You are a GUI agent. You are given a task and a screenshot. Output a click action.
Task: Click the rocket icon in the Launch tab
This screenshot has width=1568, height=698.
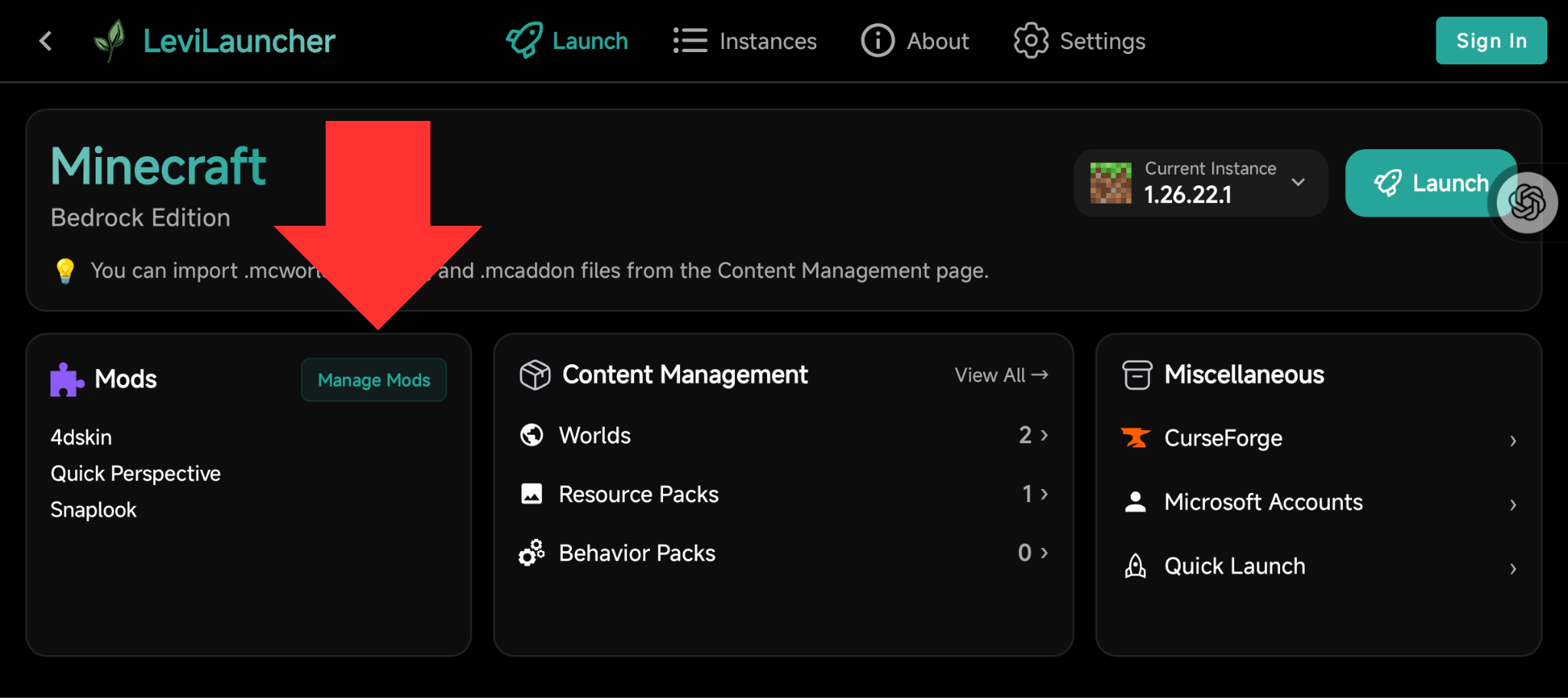524,41
